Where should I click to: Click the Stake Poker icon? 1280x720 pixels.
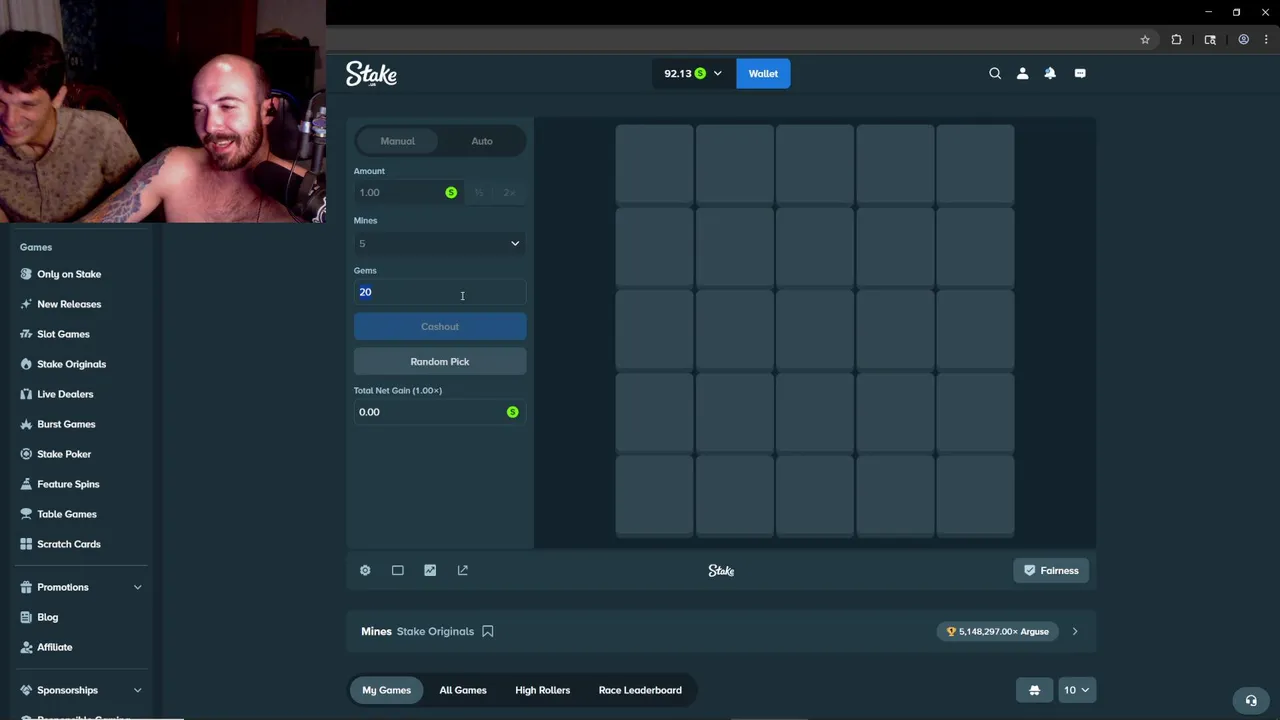click(26, 454)
